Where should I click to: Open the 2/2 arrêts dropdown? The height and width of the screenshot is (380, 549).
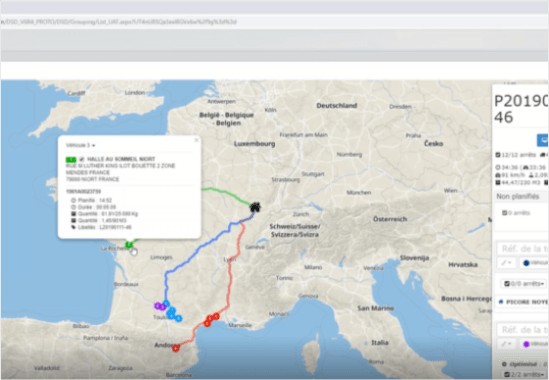(x=526, y=374)
